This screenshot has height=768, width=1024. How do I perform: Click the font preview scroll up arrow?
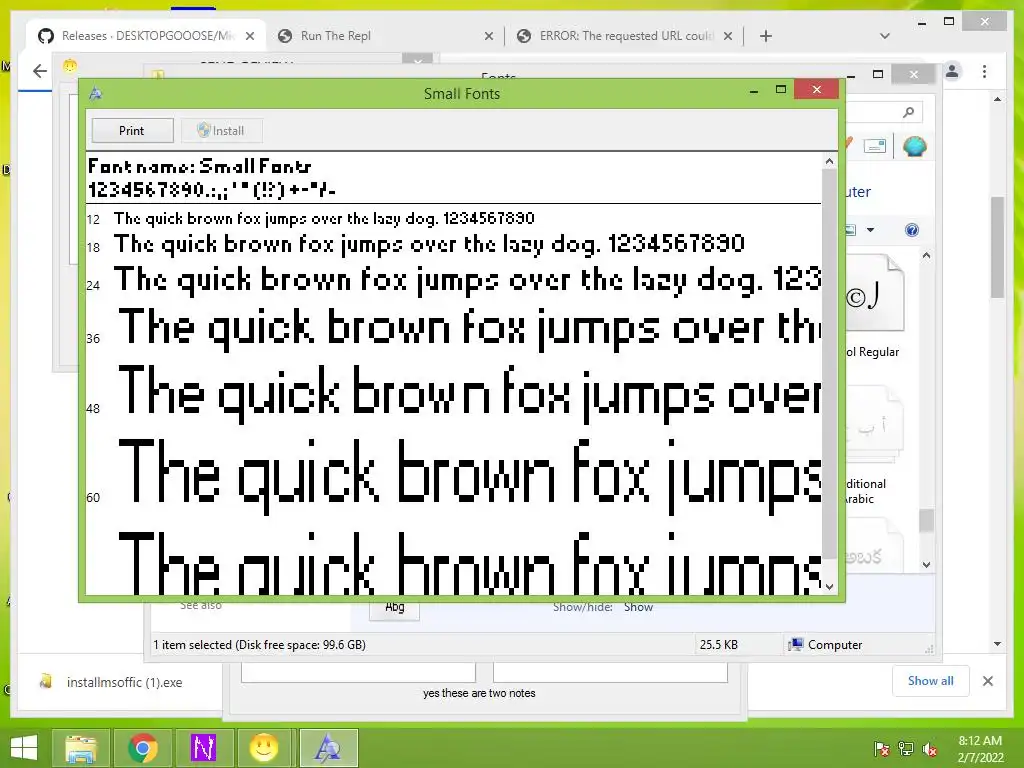coord(829,161)
